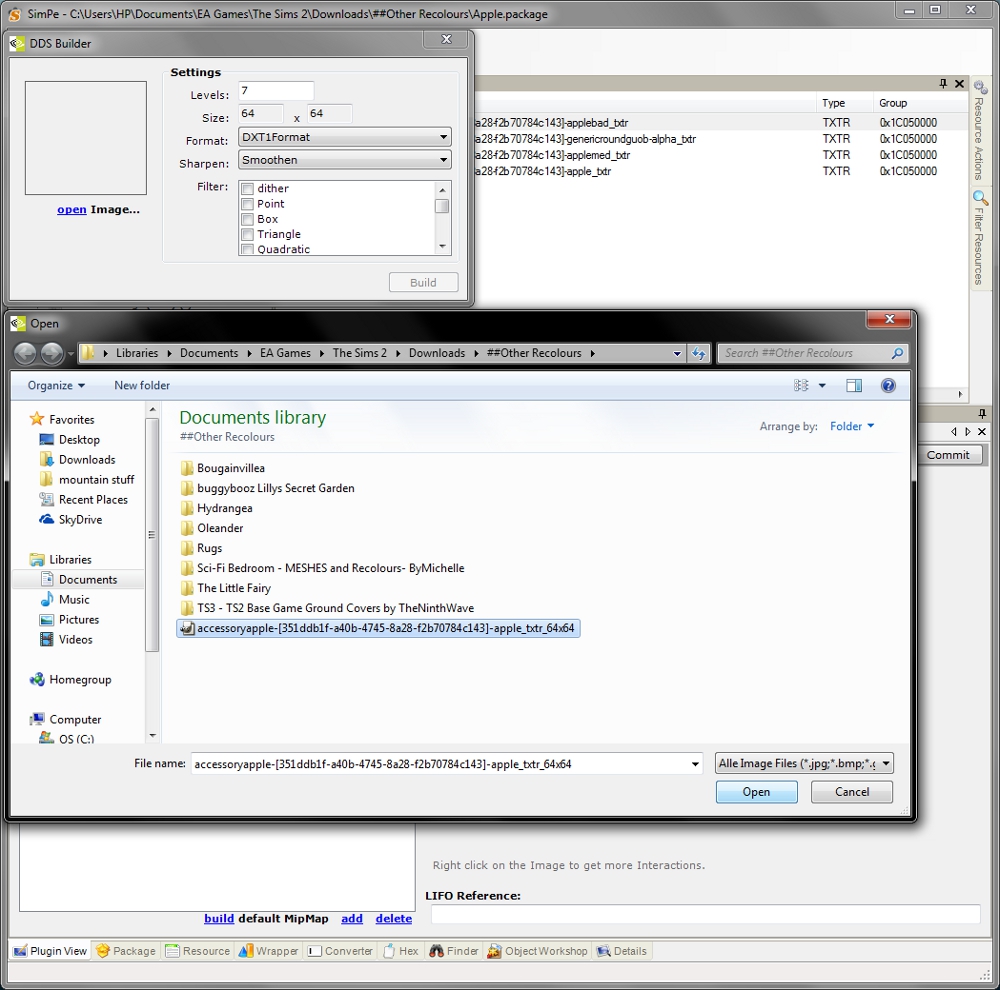Click the help icon in Open dialog
The height and width of the screenshot is (990, 1000).
(x=887, y=386)
